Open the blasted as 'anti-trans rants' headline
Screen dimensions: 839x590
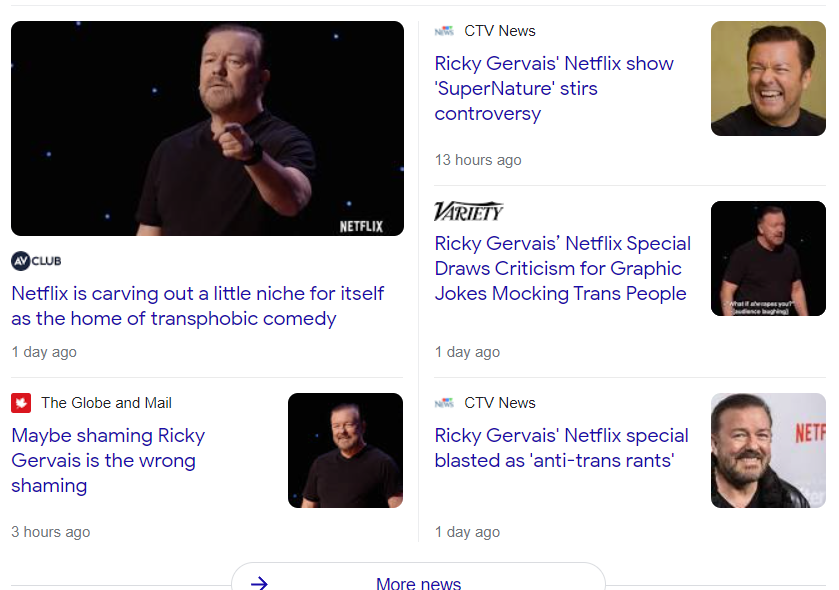[561, 448]
